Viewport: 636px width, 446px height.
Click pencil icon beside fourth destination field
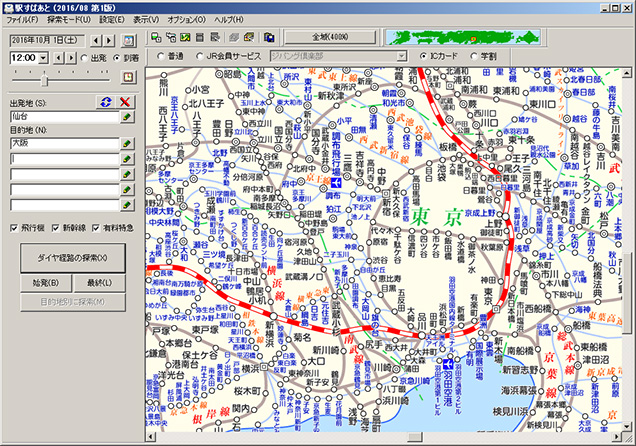click(127, 189)
